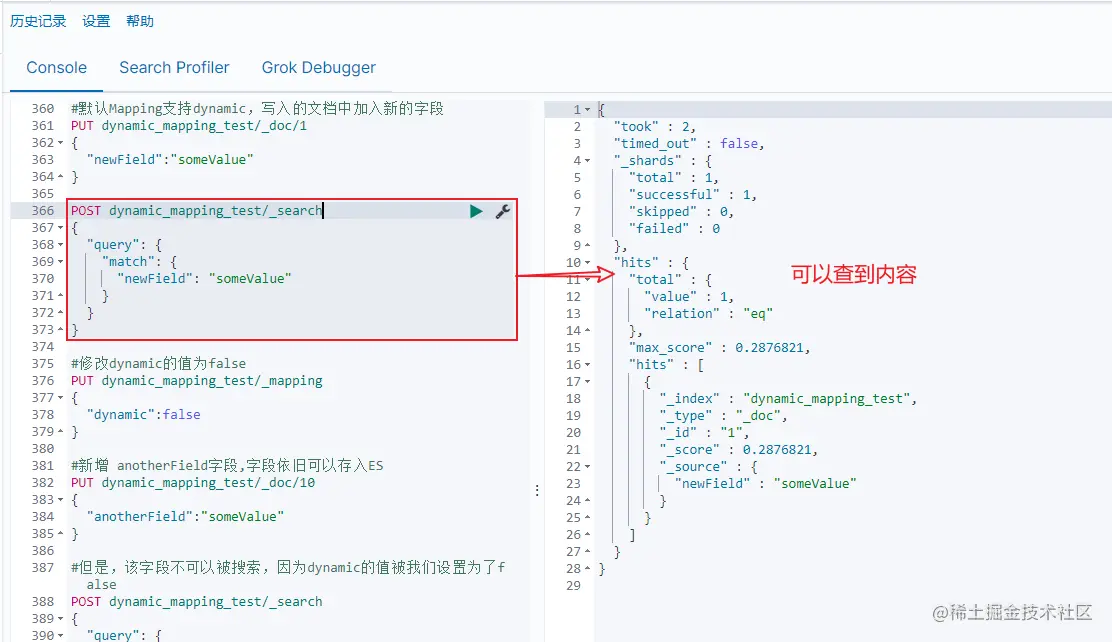Screen dimensions: 1112x642
Task: Open the 帮助 help menu
Action: [x=140, y=21]
